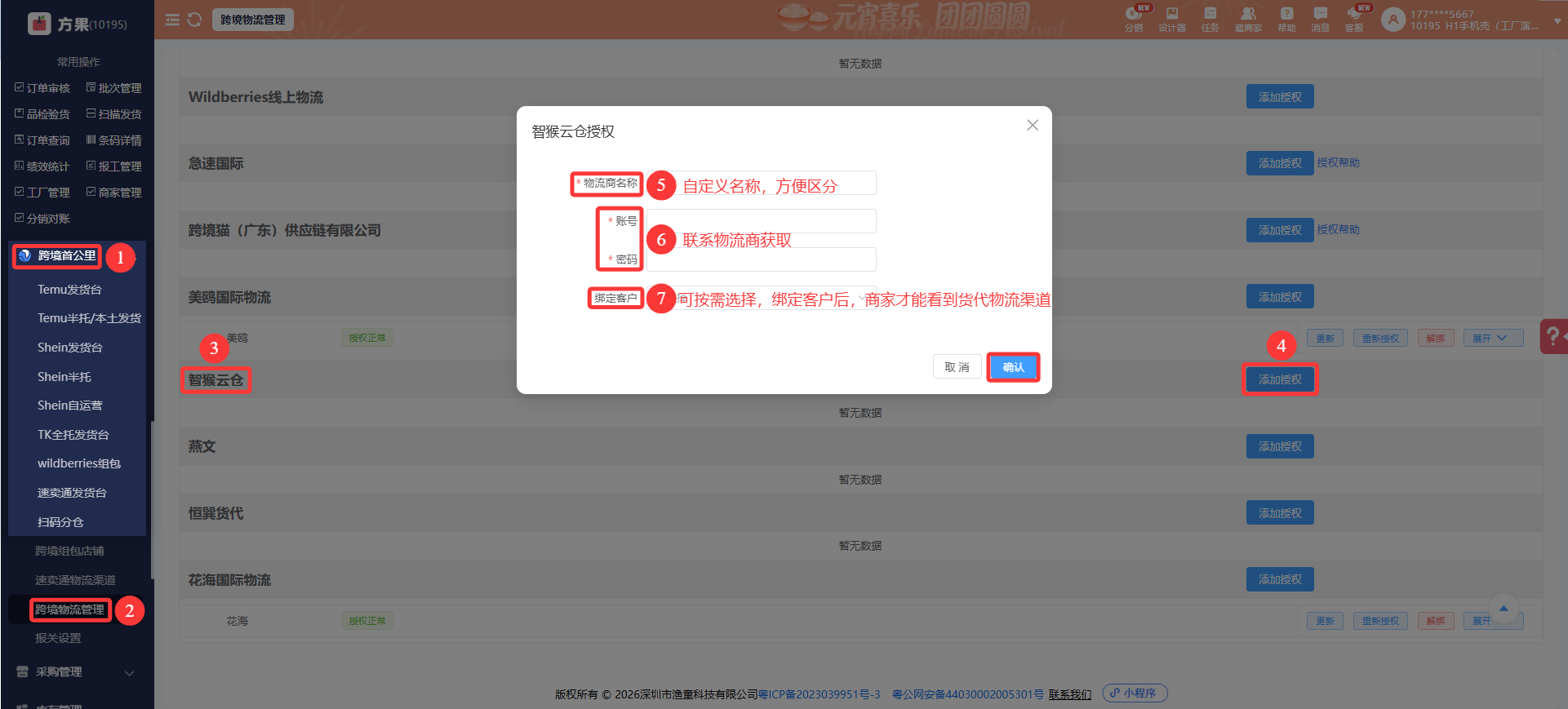Open the account dropdown arrow in top bar
Image resolution: width=1568 pixels, height=709 pixels.
pos(1557,20)
